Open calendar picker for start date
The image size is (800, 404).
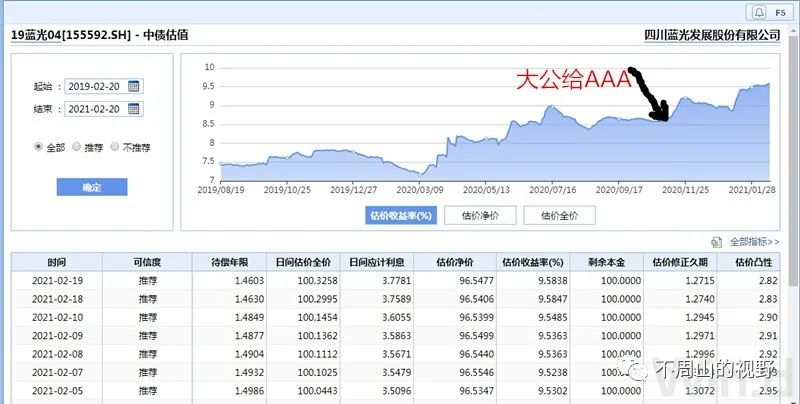pyautogui.click(x=134, y=86)
